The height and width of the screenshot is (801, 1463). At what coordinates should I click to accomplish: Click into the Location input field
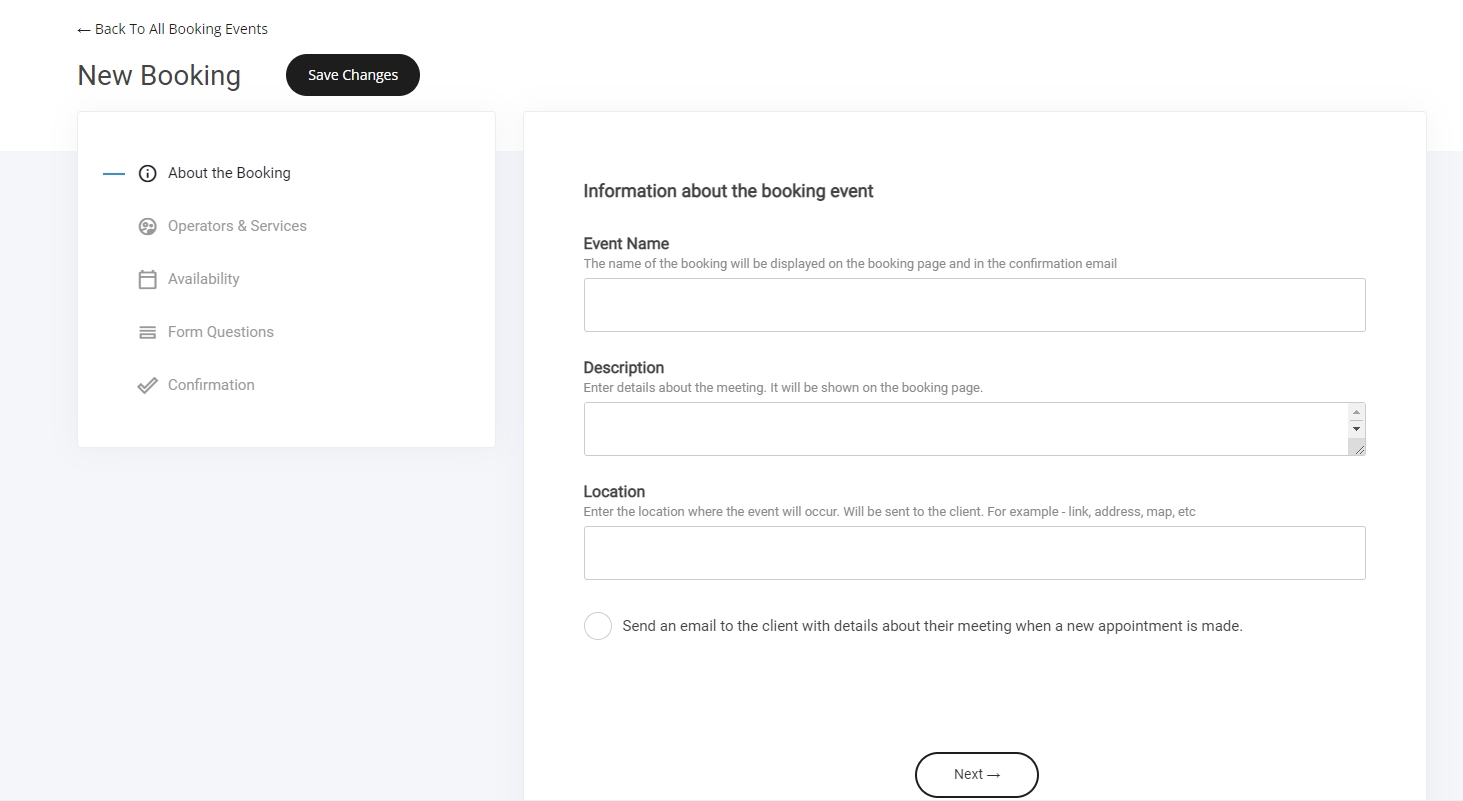(x=974, y=553)
